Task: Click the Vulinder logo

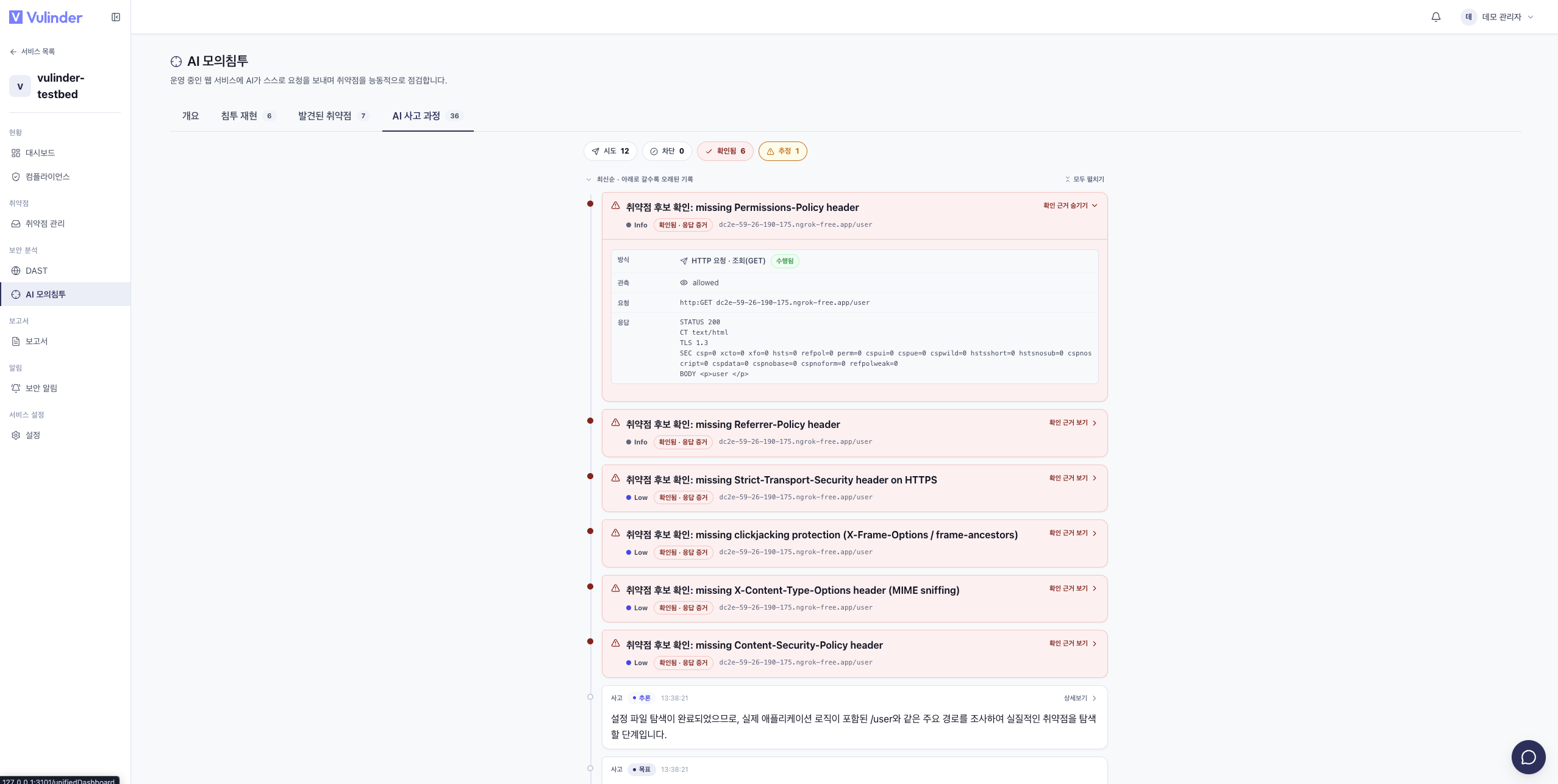Action: coord(46,17)
